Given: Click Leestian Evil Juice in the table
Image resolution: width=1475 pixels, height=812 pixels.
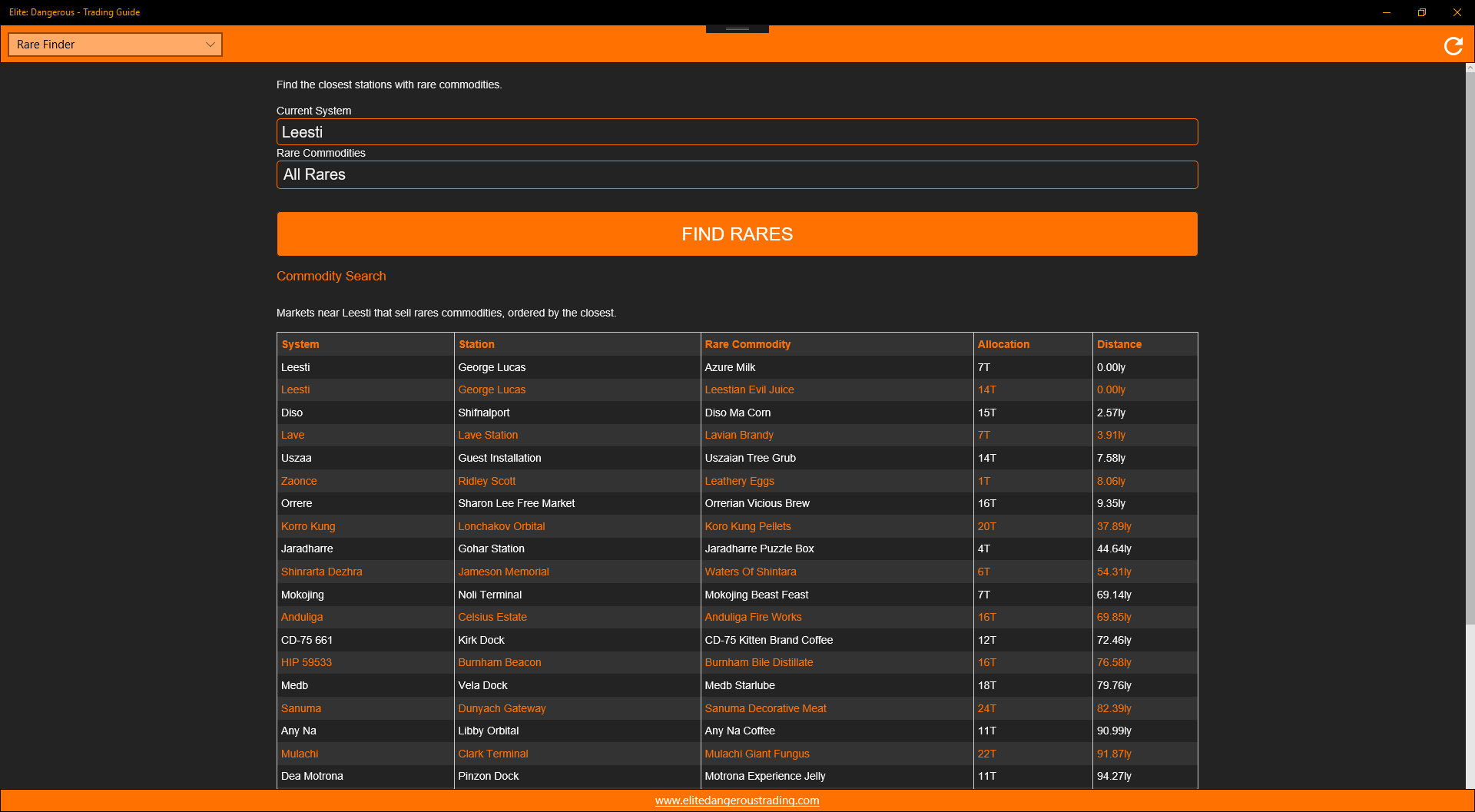Looking at the screenshot, I should pyautogui.click(x=750, y=390).
